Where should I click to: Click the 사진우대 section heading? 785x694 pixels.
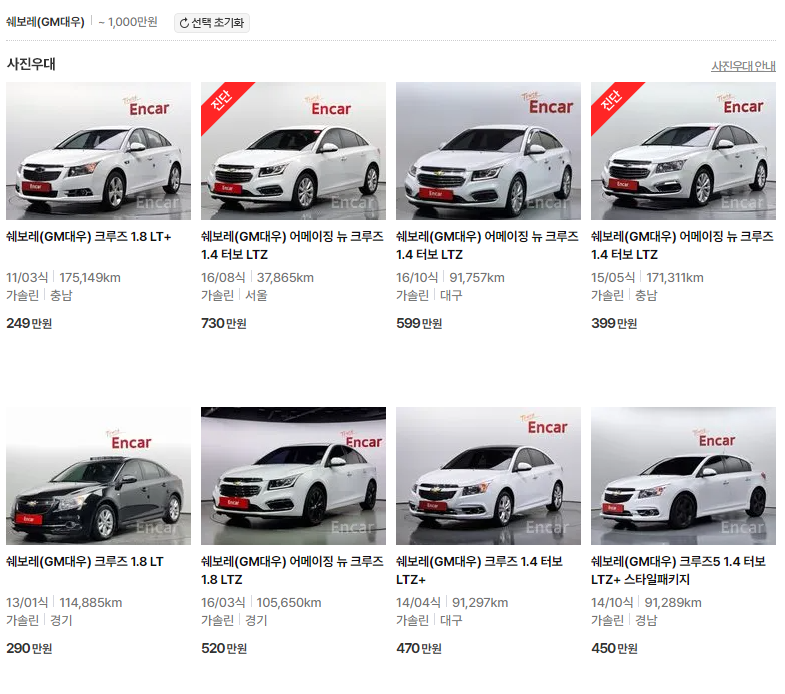click(31, 64)
